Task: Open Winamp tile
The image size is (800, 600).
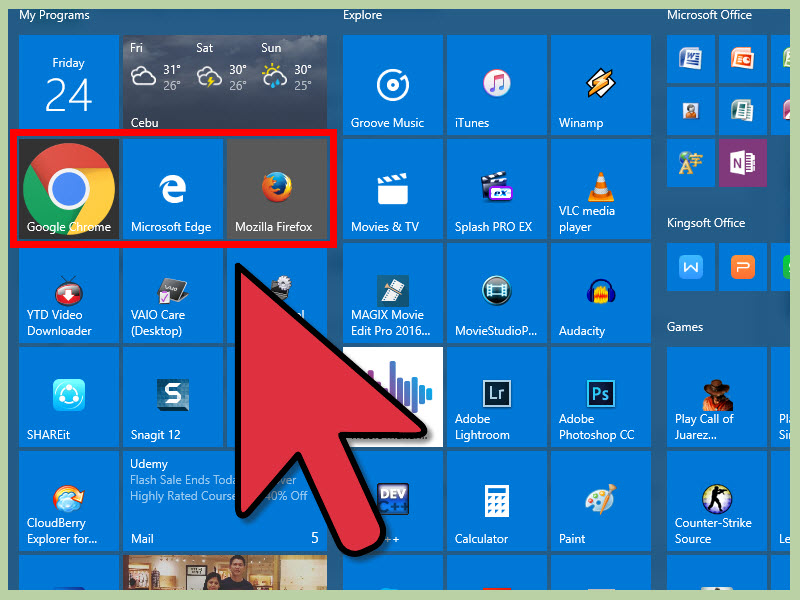Action: click(601, 85)
